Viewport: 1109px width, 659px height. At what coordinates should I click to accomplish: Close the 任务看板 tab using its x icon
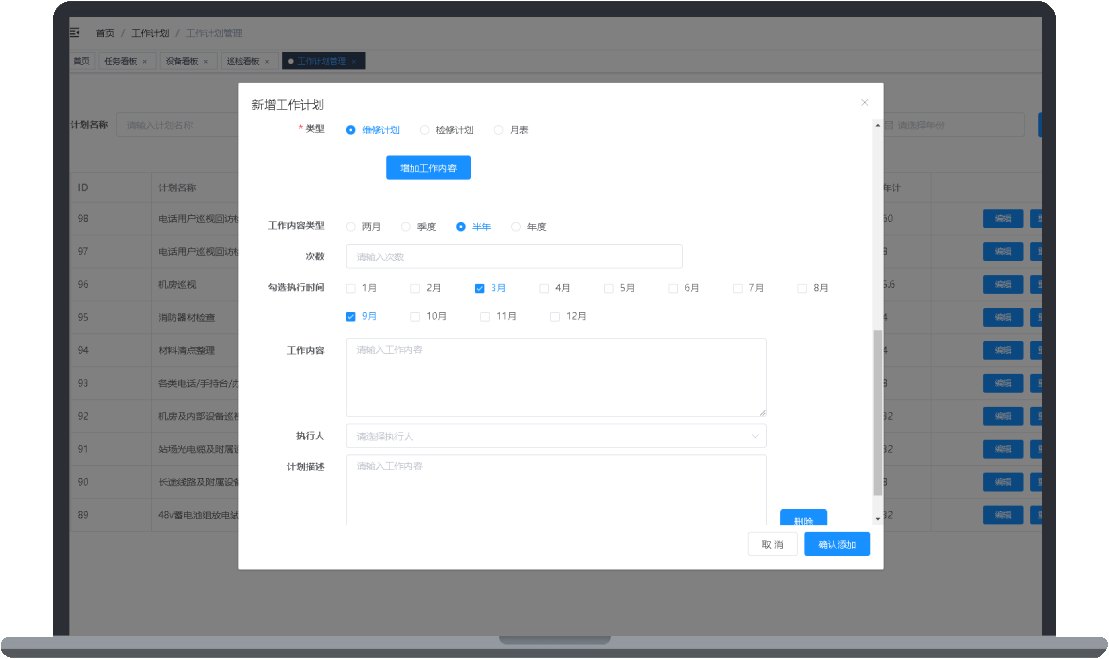pos(144,62)
